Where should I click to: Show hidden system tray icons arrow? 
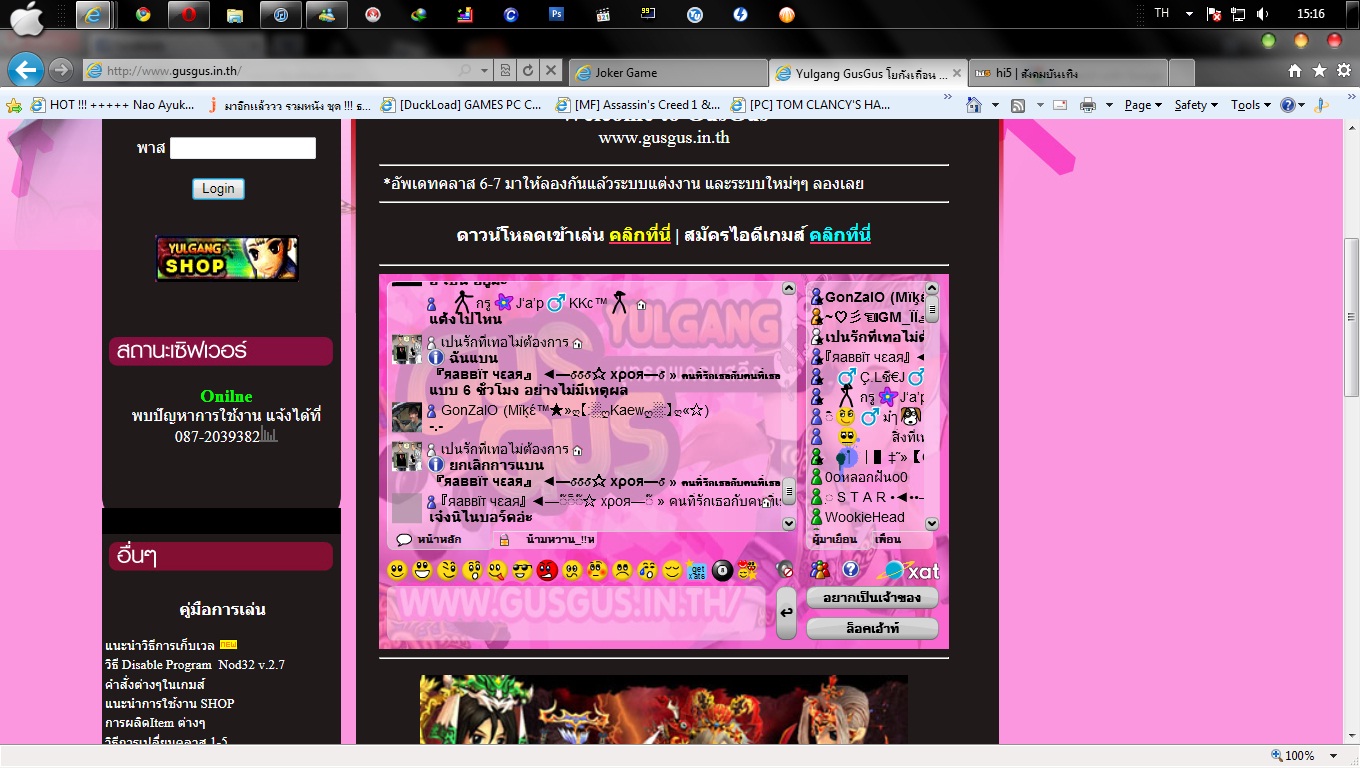click(1189, 14)
